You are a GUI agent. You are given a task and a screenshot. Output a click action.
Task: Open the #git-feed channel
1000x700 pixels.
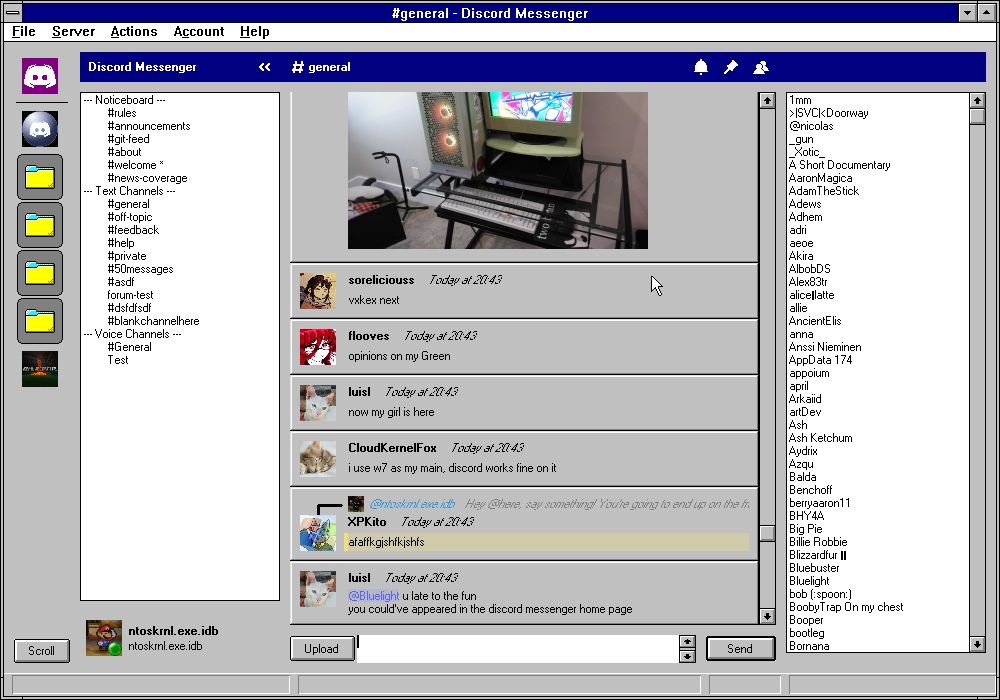pos(128,139)
